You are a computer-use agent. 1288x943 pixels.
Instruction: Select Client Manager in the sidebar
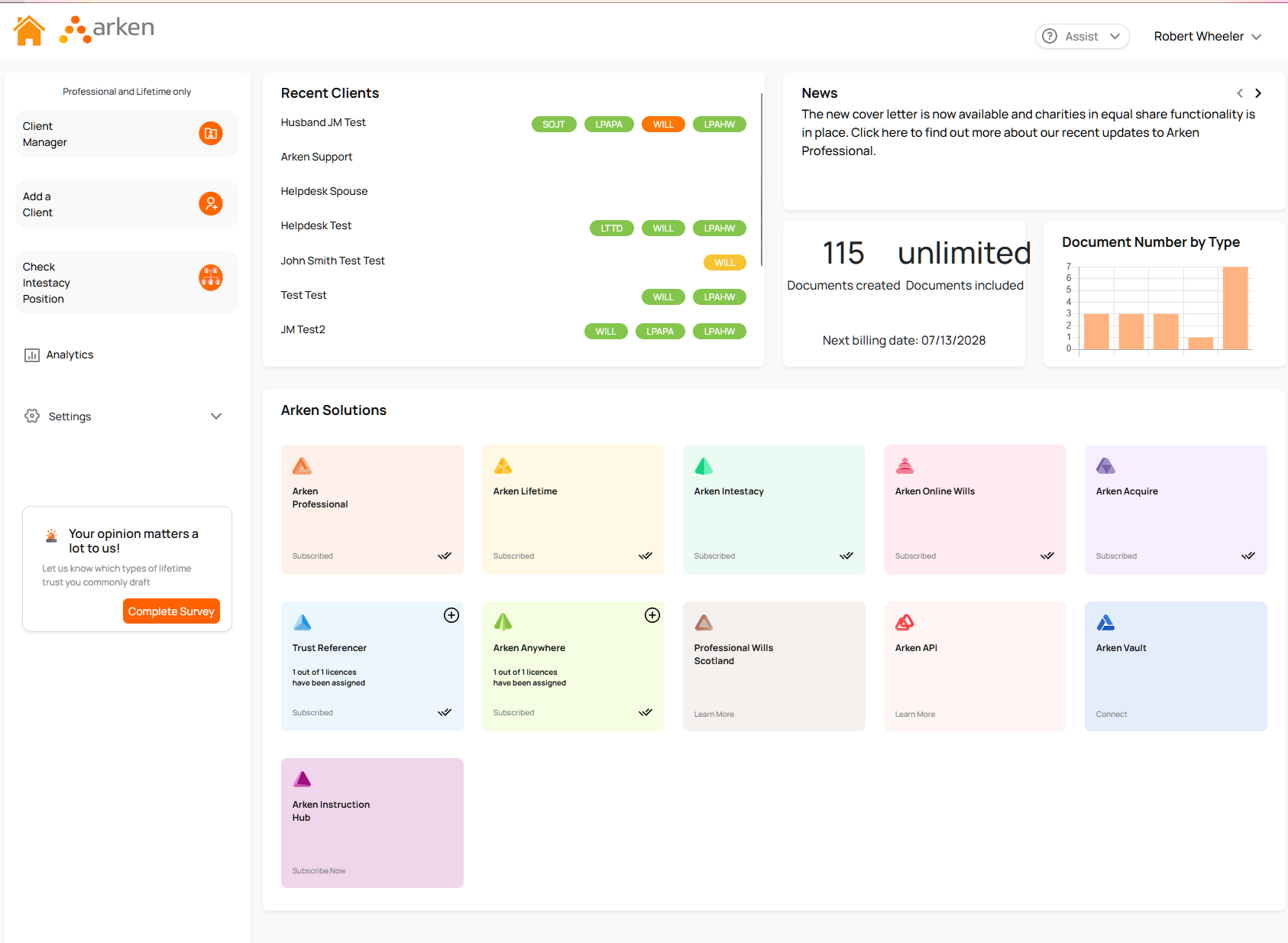point(127,134)
